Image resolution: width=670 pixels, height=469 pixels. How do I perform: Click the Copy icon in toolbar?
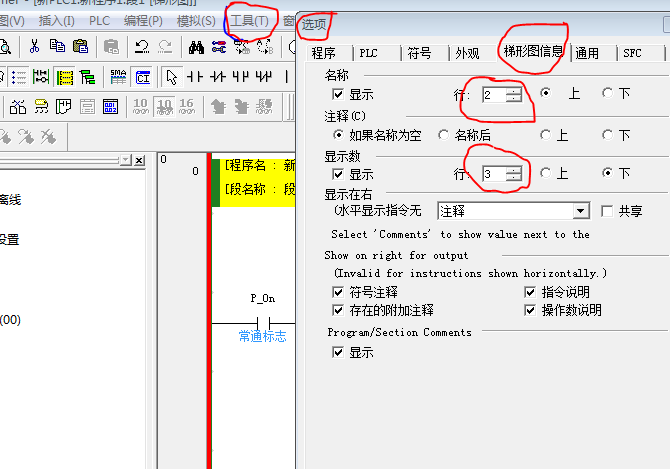[x=58, y=46]
